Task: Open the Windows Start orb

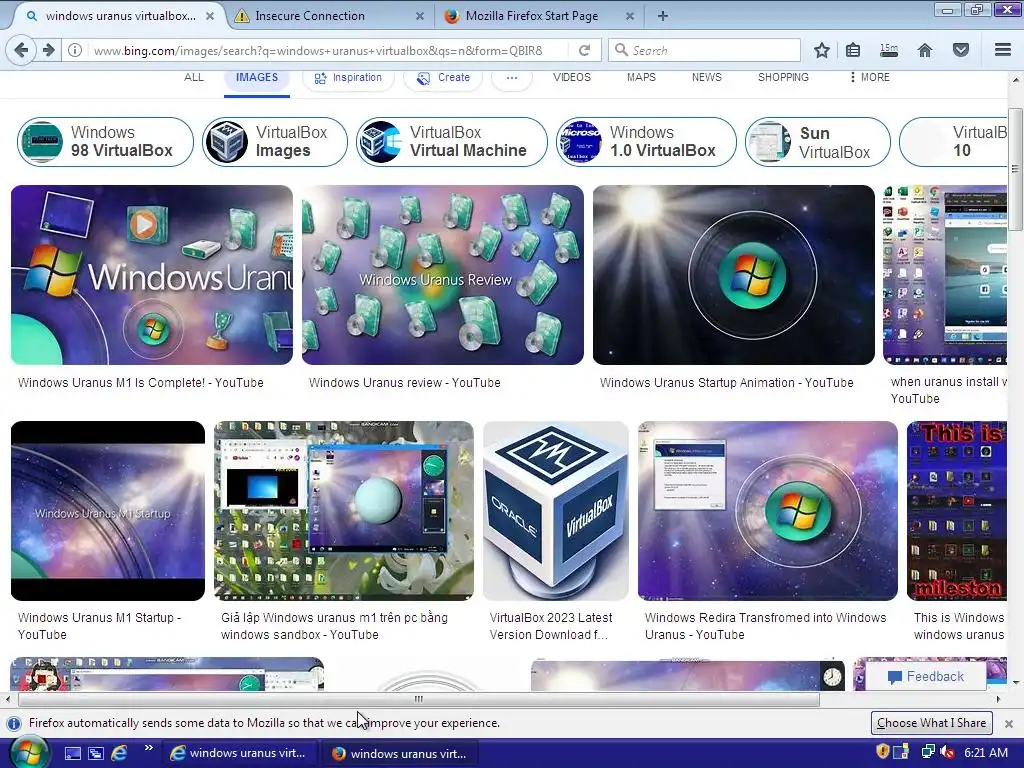Action: [x=29, y=752]
